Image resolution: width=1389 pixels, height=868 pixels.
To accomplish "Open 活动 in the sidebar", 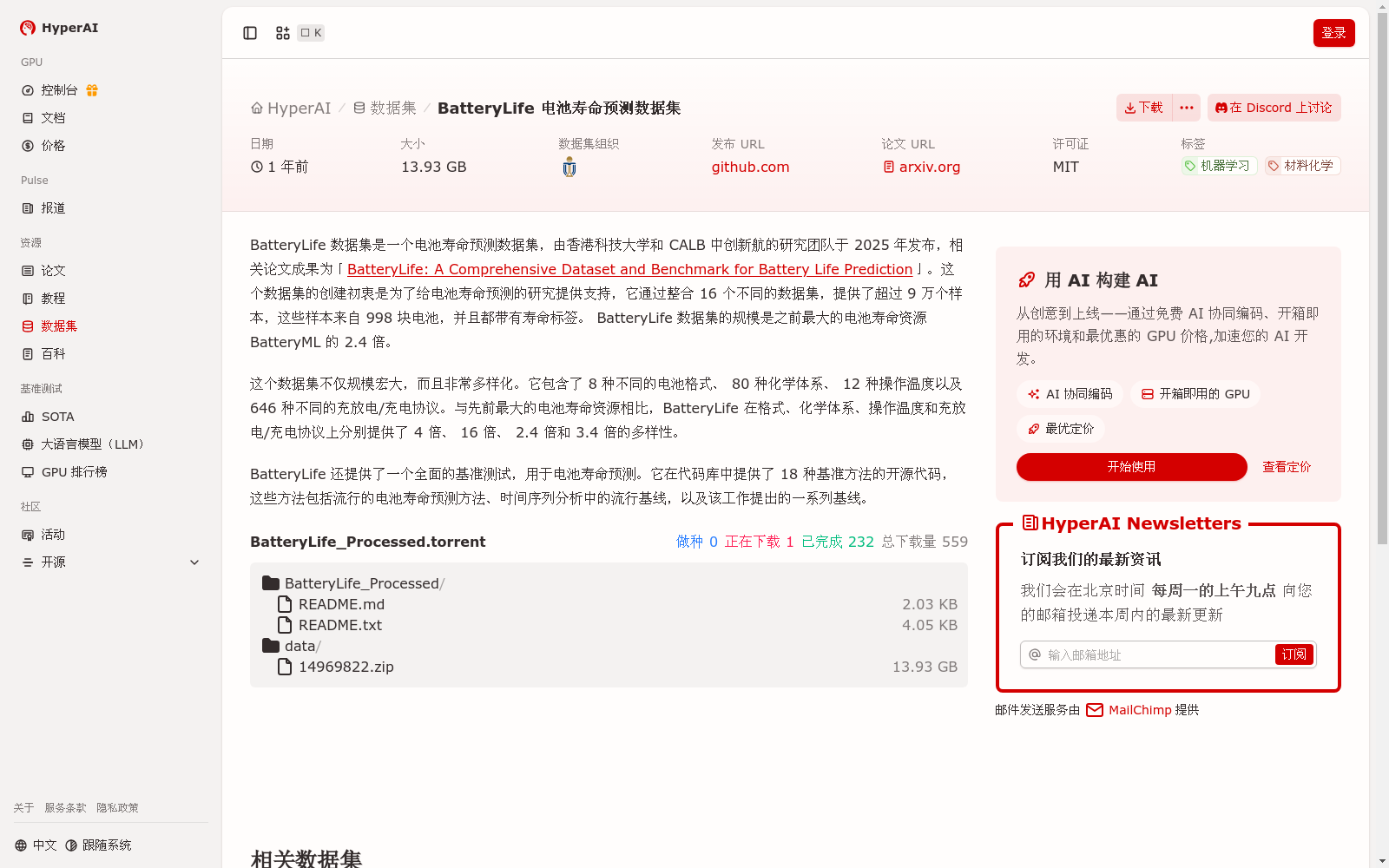I will pos(43,535).
